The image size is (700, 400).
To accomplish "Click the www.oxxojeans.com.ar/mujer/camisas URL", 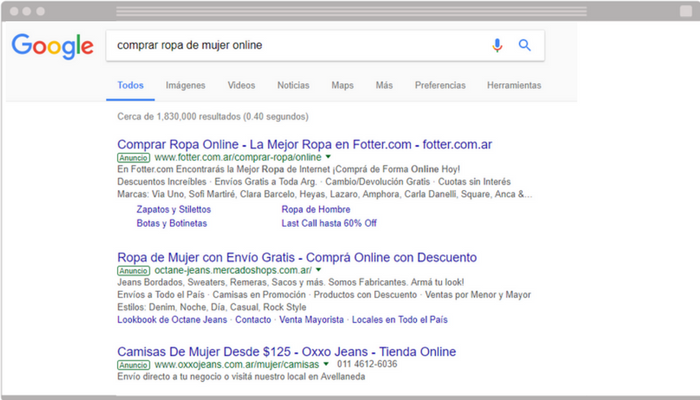I will pyautogui.click(x=237, y=364).
